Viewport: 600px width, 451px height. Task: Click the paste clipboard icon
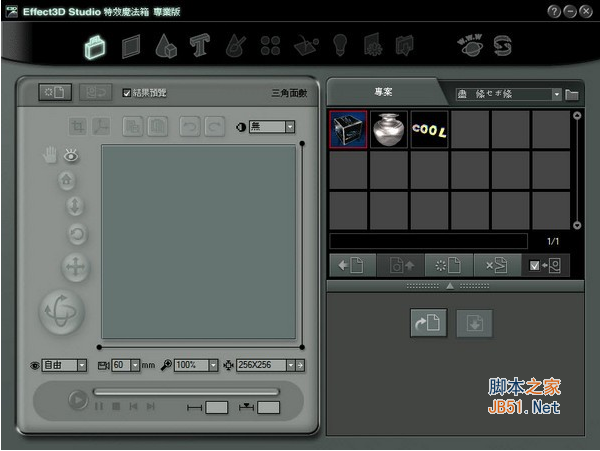coord(157,126)
